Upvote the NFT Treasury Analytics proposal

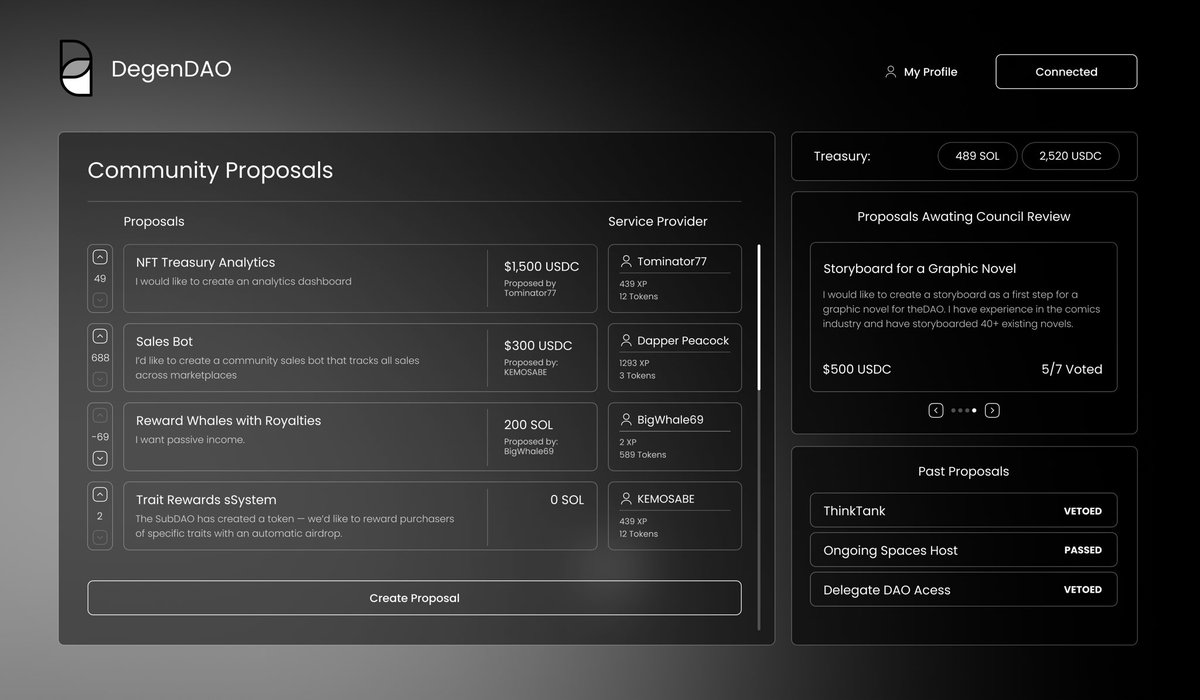point(100,257)
